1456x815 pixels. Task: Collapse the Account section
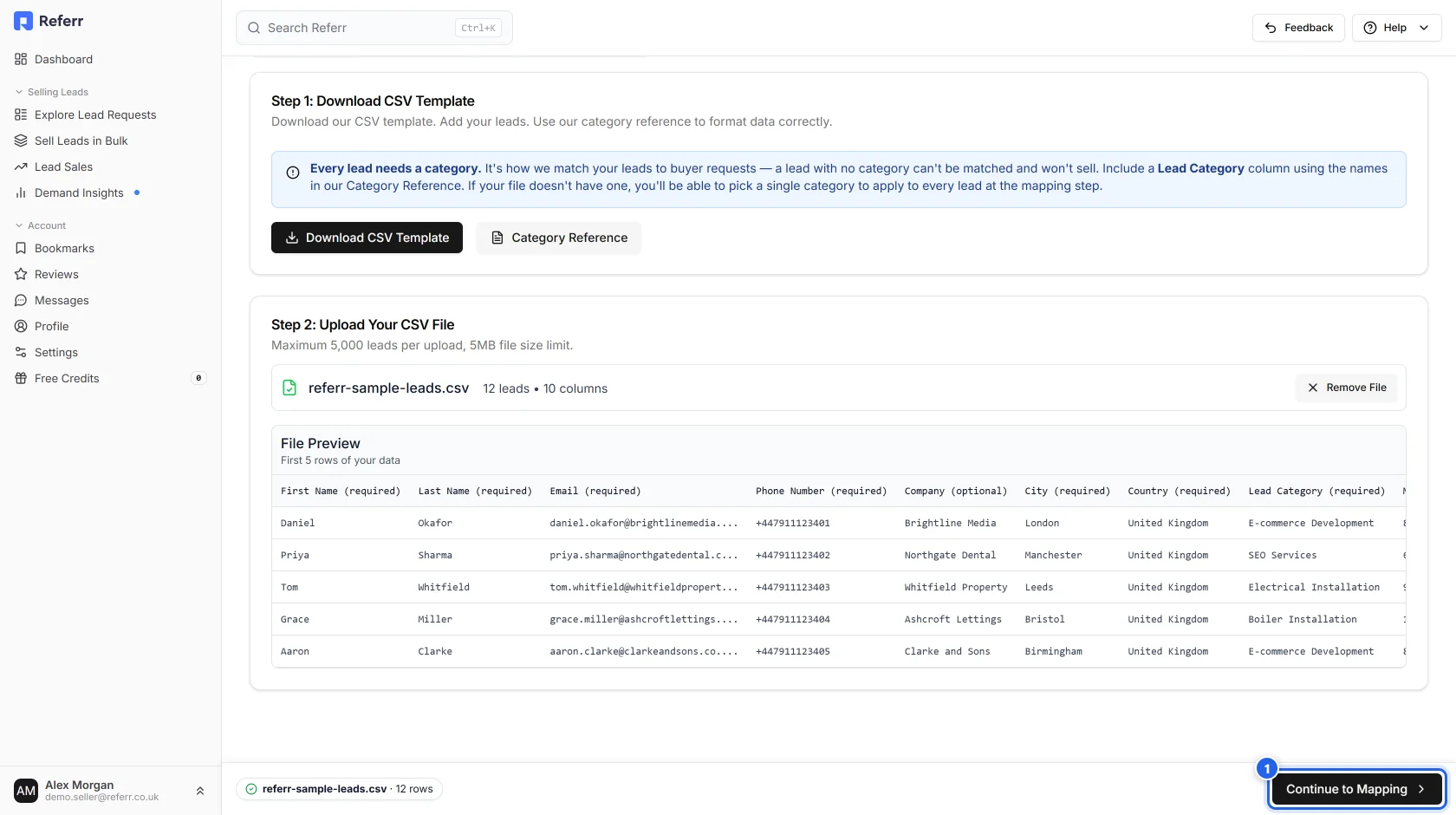coord(41,225)
